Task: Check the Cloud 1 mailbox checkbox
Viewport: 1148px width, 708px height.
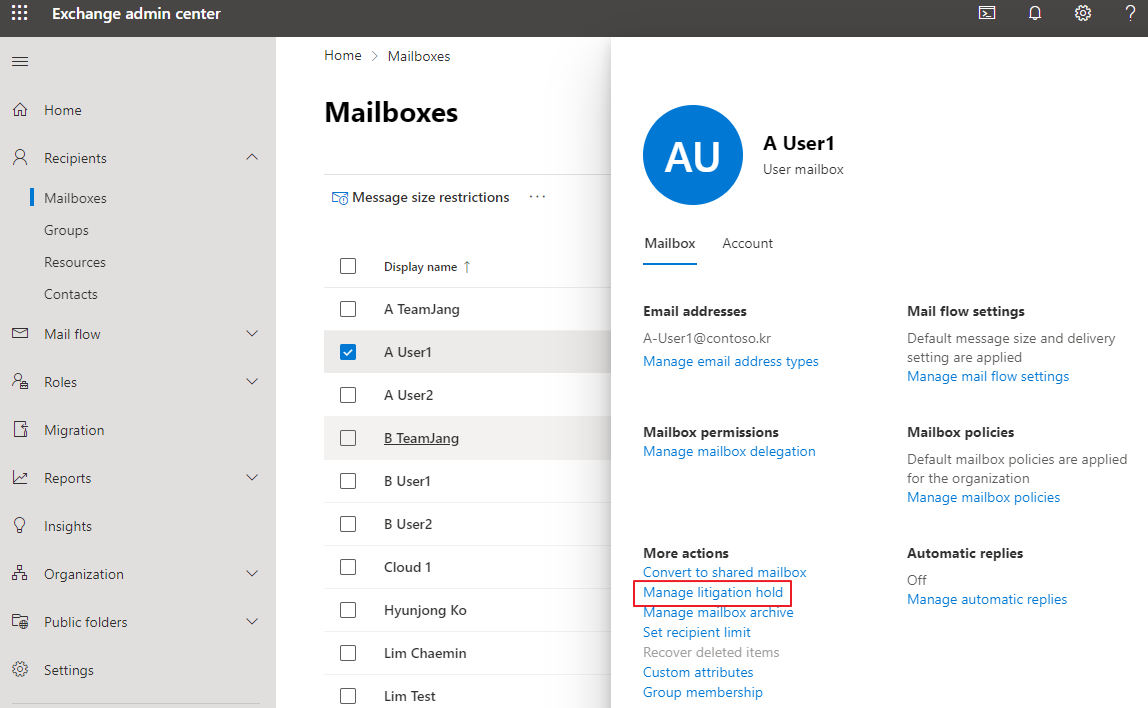Action: 348,567
